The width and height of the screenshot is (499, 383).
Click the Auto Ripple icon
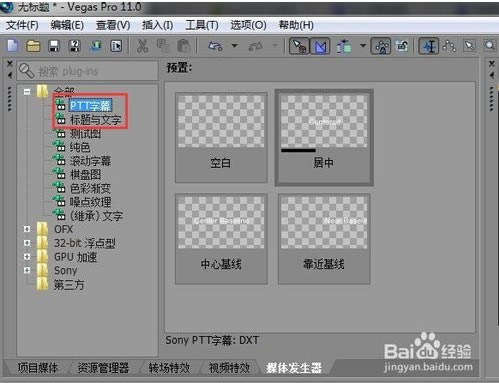coord(344,46)
